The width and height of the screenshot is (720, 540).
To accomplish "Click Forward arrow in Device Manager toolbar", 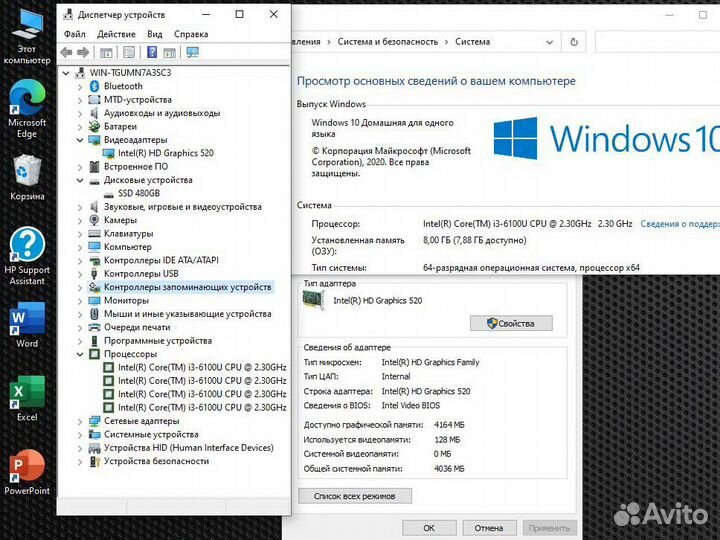I will click(x=83, y=52).
